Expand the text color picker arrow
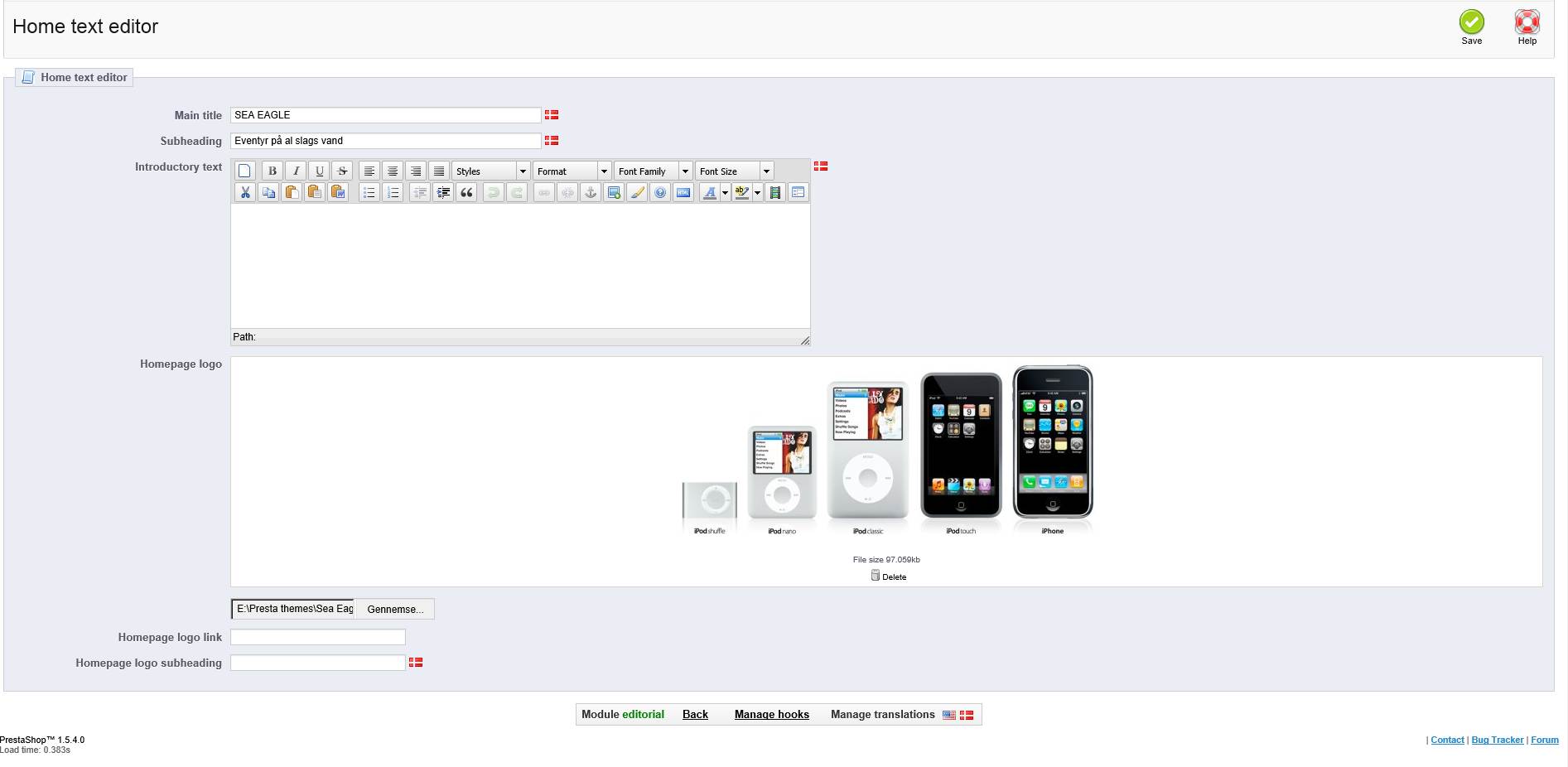1568x767 pixels. 725,192
